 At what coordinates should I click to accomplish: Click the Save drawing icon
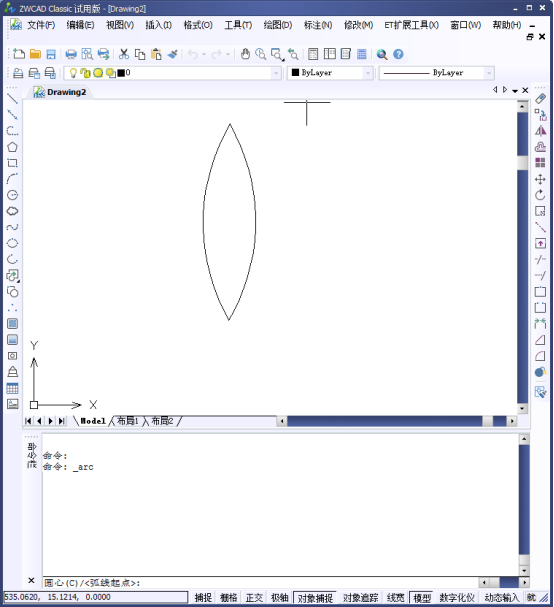tap(51, 54)
